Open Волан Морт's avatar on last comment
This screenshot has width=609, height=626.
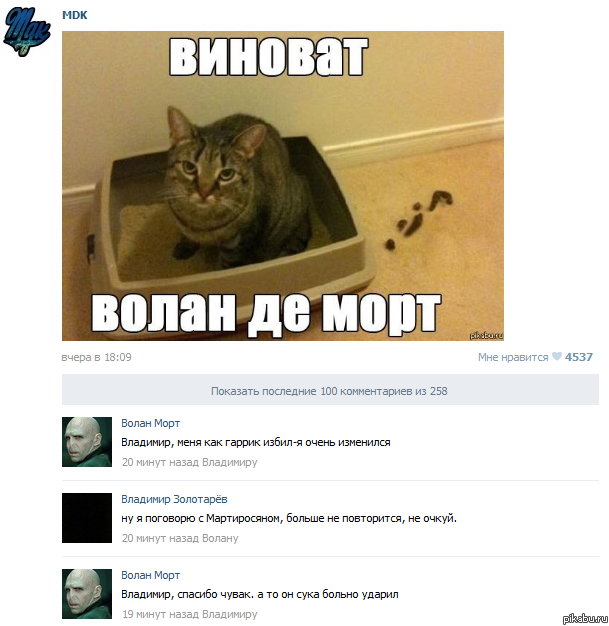click(87, 594)
